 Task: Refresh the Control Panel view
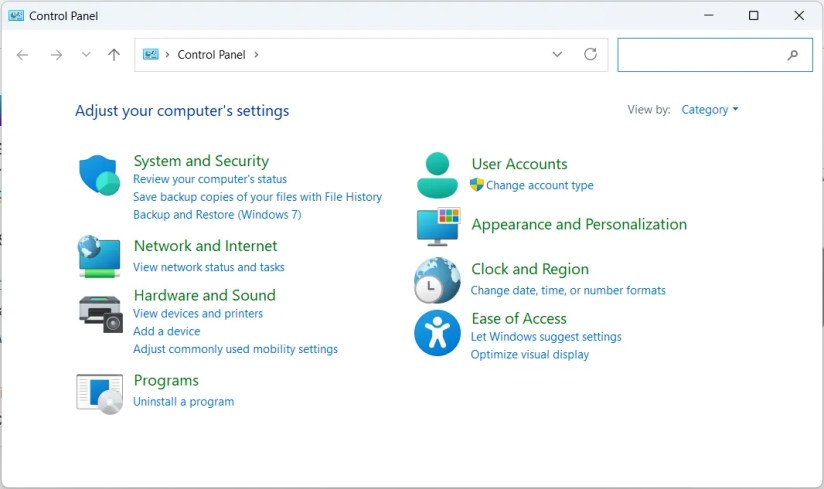591,54
